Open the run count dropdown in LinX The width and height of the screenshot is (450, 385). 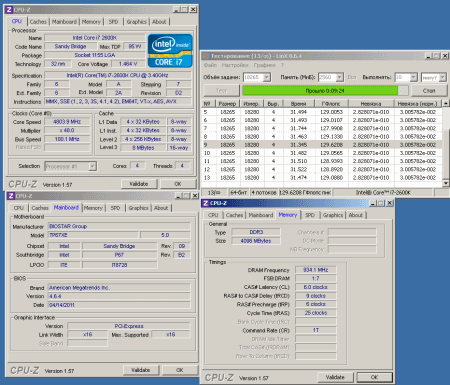[413, 77]
